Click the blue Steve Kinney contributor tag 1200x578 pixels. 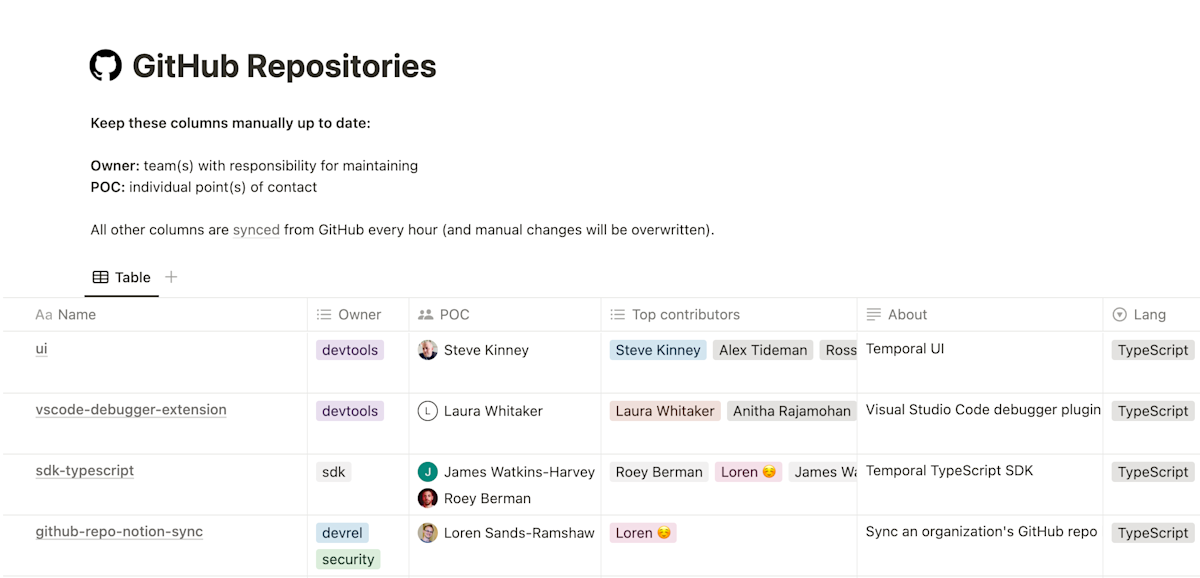658,350
